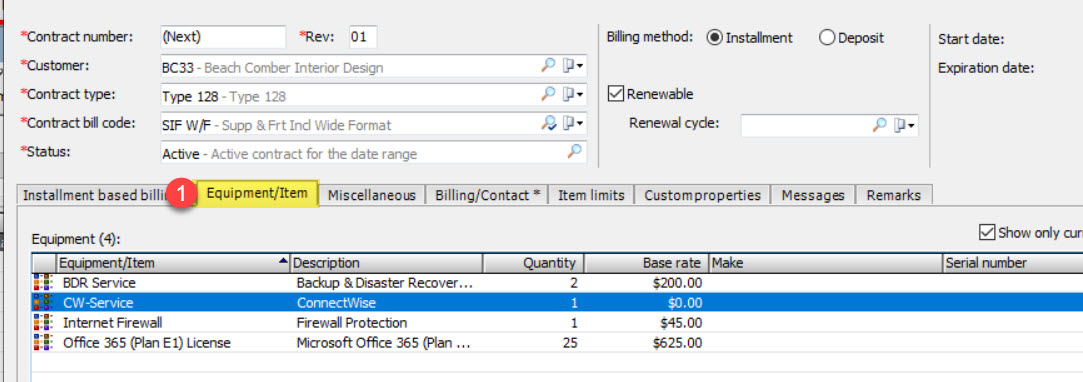Click the Internet Firewall row item icon
The height and width of the screenshot is (382, 1083).
pyautogui.click(x=44, y=323)
